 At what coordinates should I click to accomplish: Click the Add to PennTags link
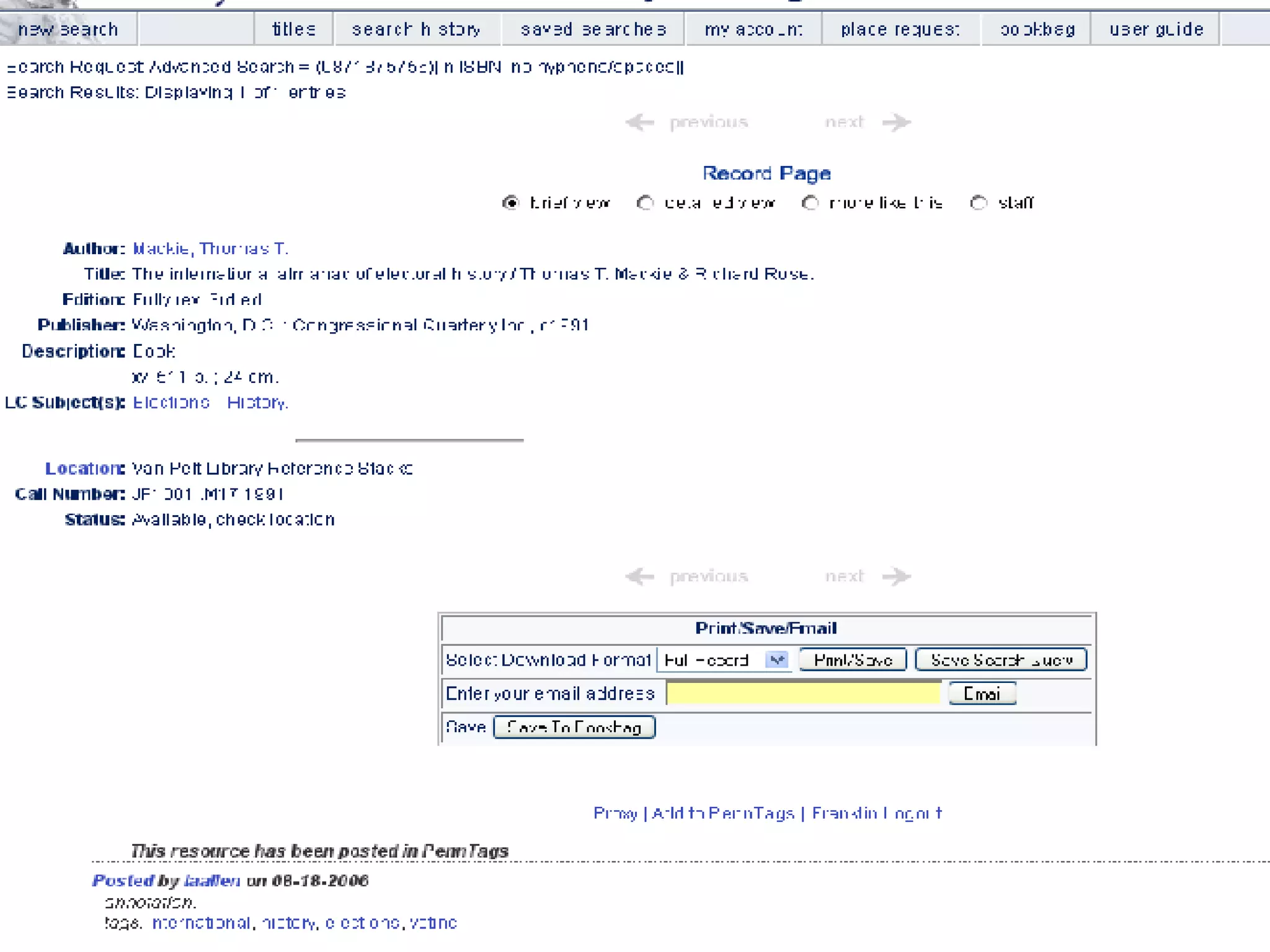tap(723, 813)
